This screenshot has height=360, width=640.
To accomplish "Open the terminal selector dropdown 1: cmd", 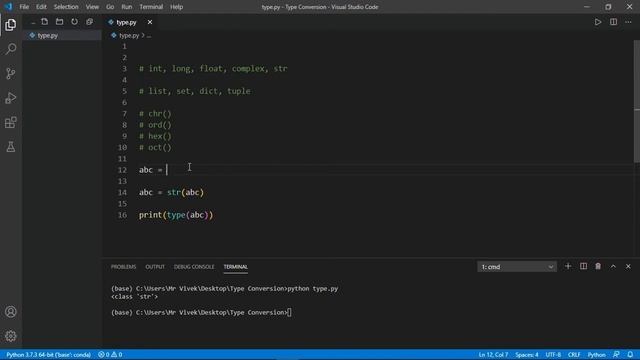I will point(517,267).
